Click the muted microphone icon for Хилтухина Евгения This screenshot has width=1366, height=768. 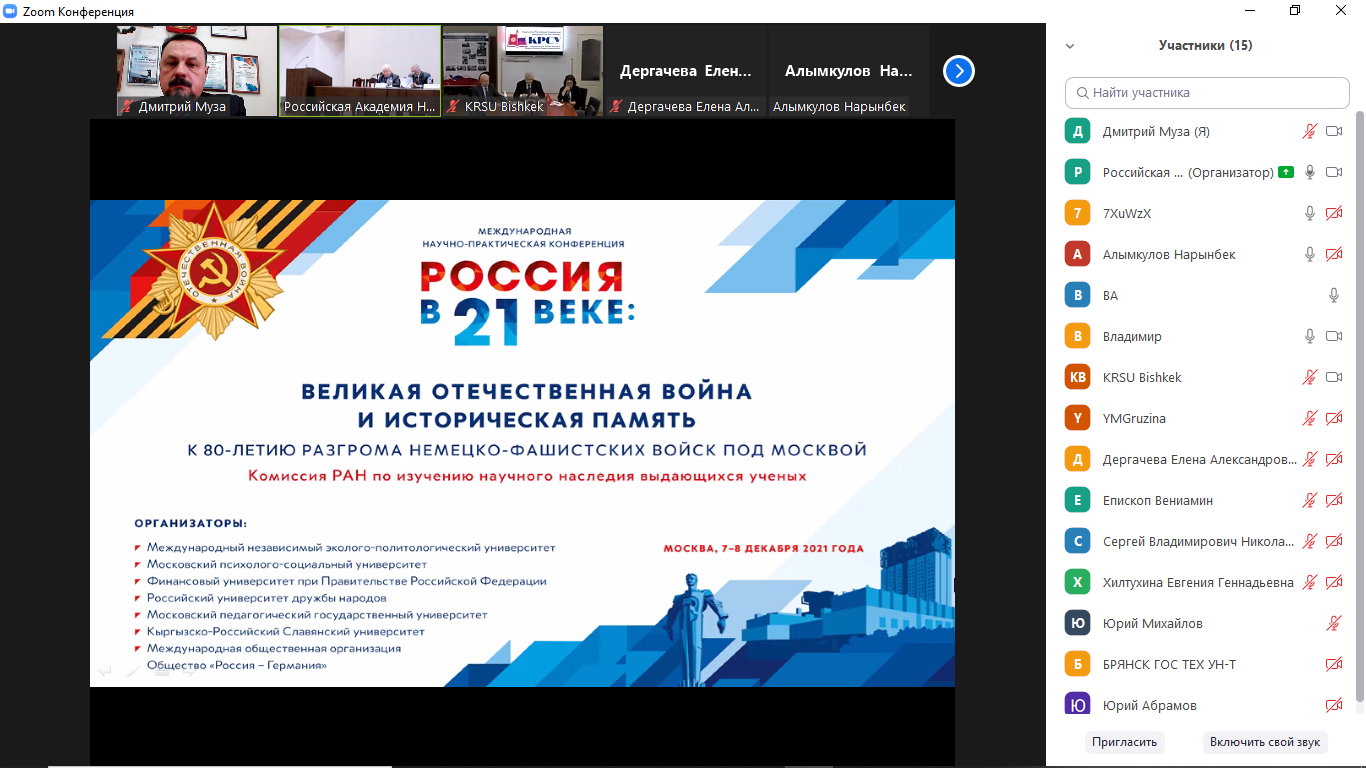tap(1310, 582)
